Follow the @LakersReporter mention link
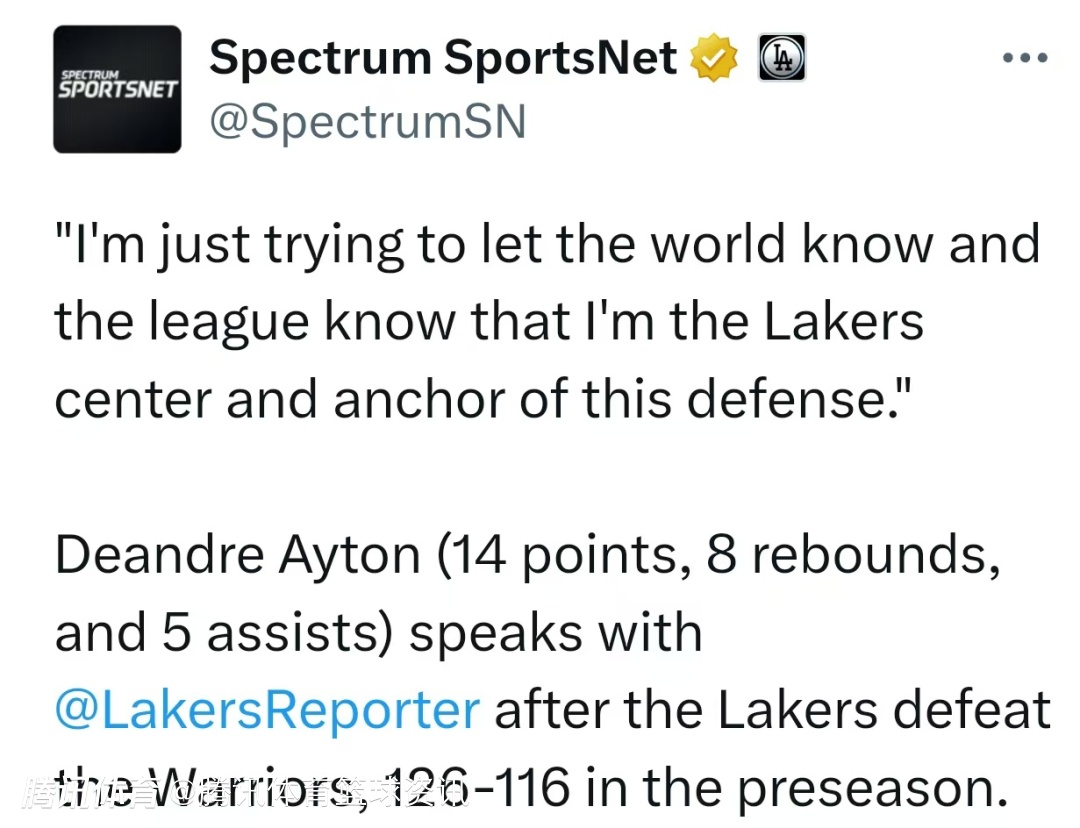Screen dimensions: 1080x828 [267, 711]
